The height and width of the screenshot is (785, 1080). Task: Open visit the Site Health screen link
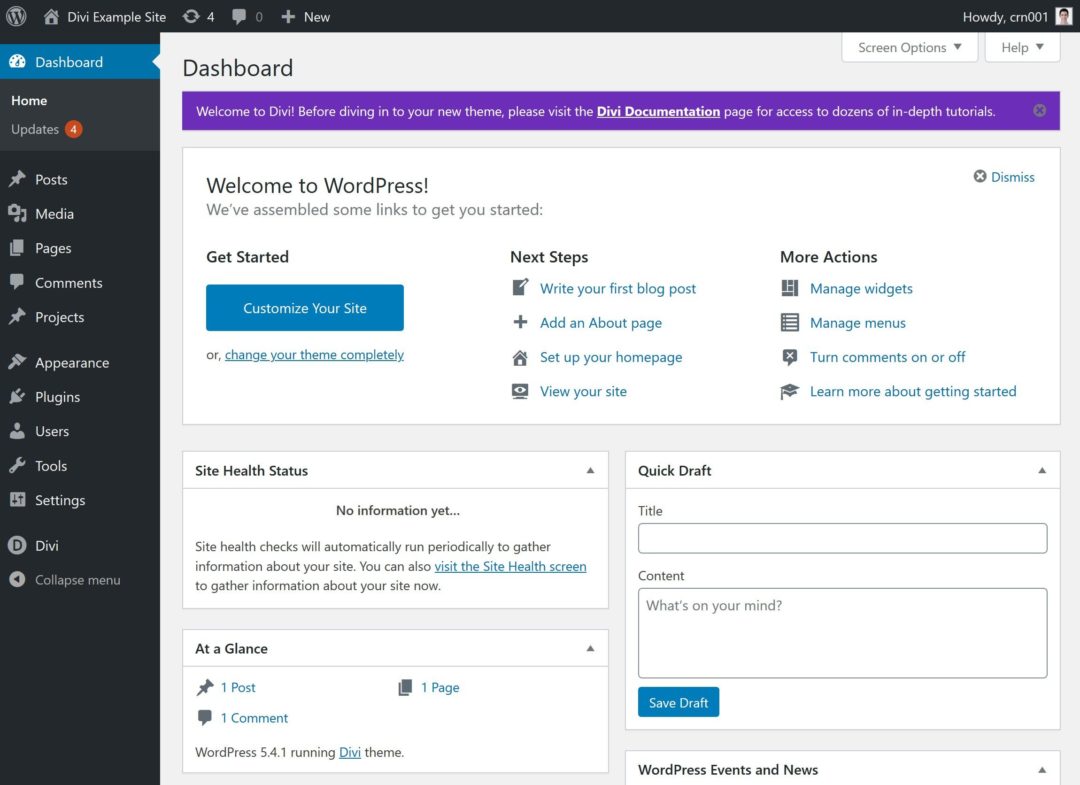(510, 566)
